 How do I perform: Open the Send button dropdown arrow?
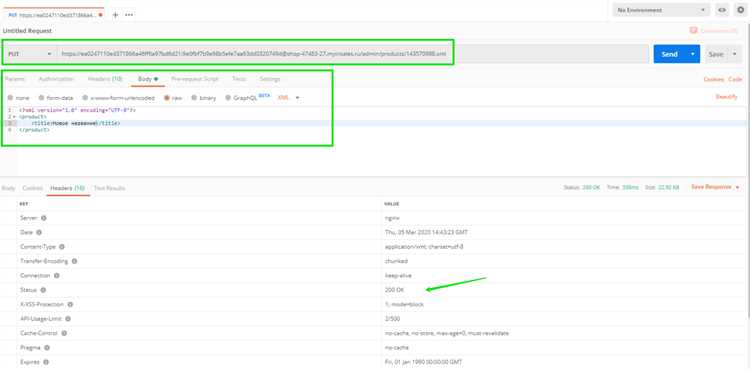[693, 54]
